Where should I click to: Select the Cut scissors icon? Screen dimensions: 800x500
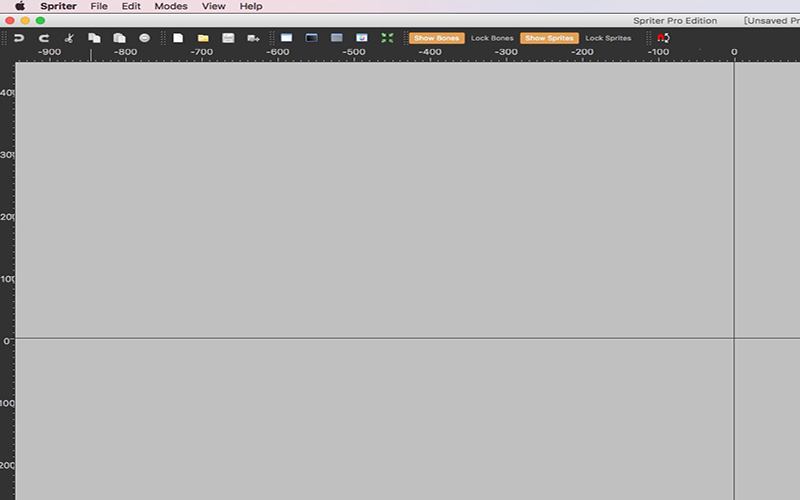tap(69, 38)
